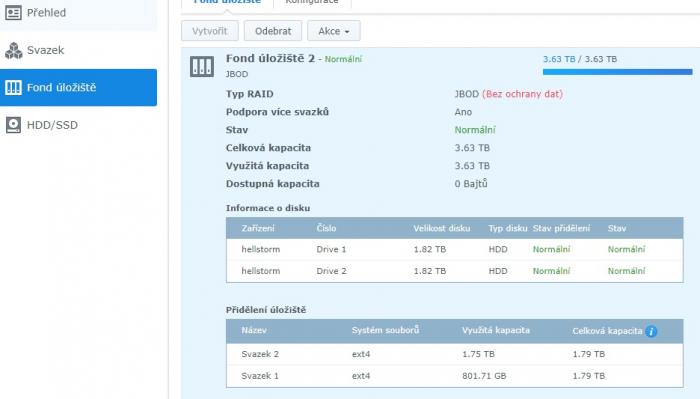Sort by Velikost disku column header

(x=442, y=229)
